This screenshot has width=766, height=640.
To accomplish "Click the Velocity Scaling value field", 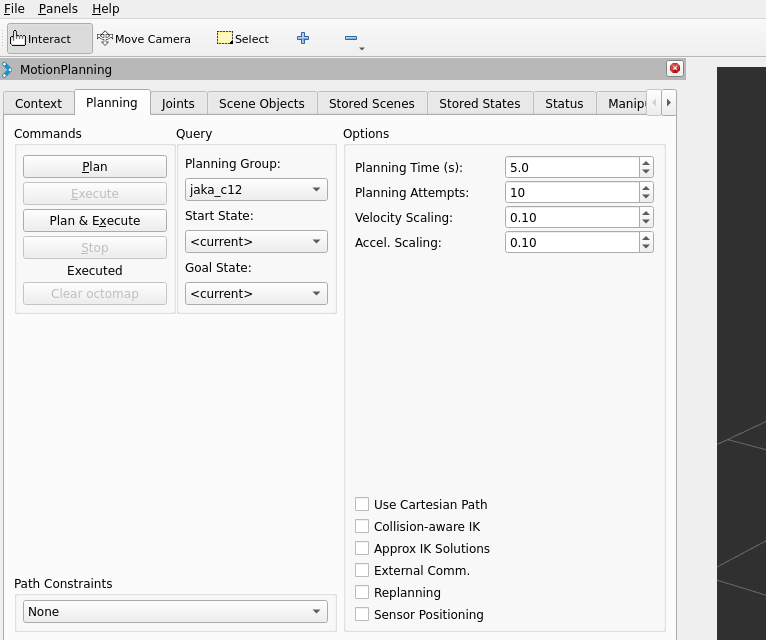I will (x=572, y=217).
